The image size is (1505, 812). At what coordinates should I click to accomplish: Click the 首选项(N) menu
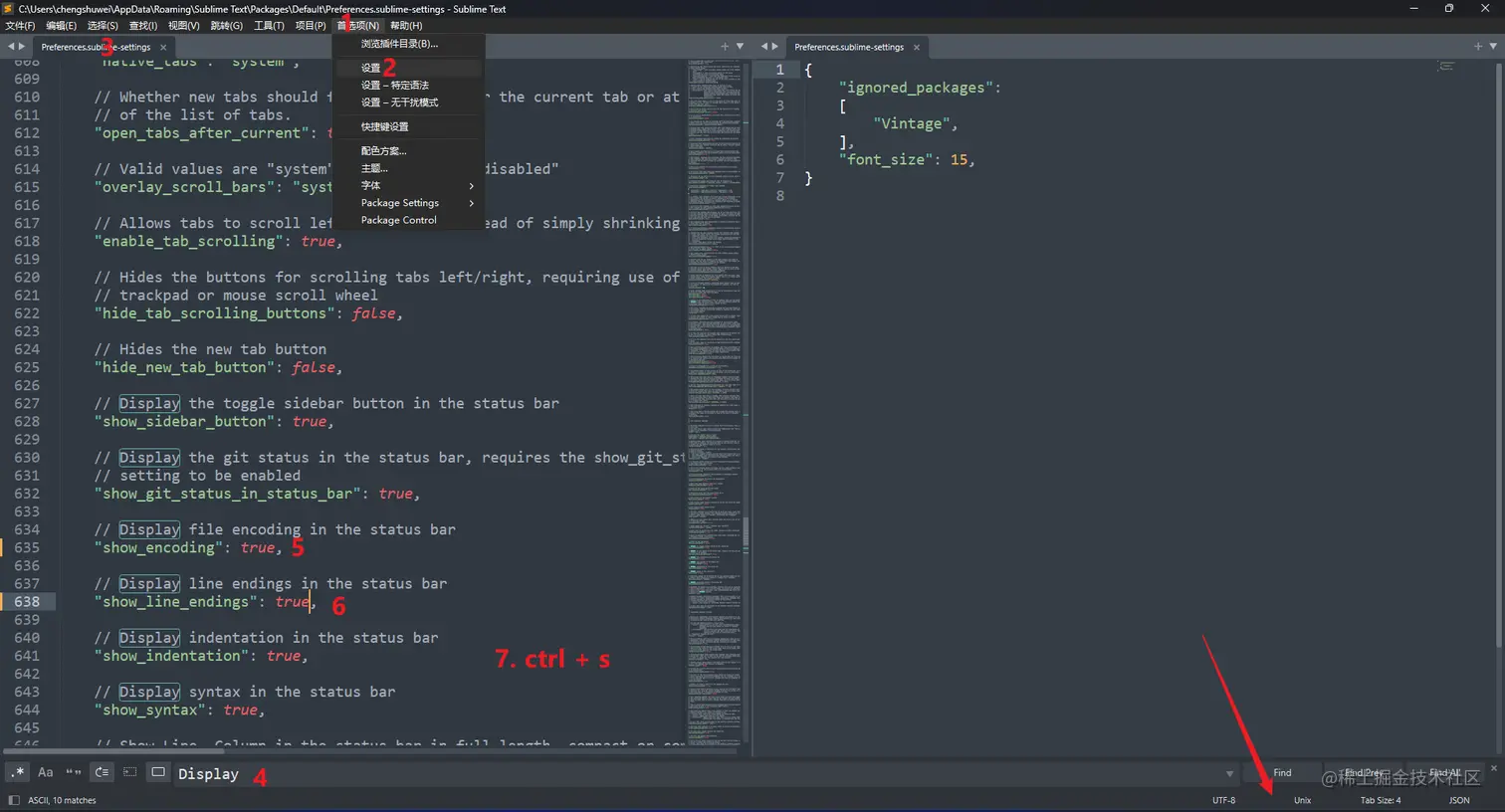[x=357, y=26]
